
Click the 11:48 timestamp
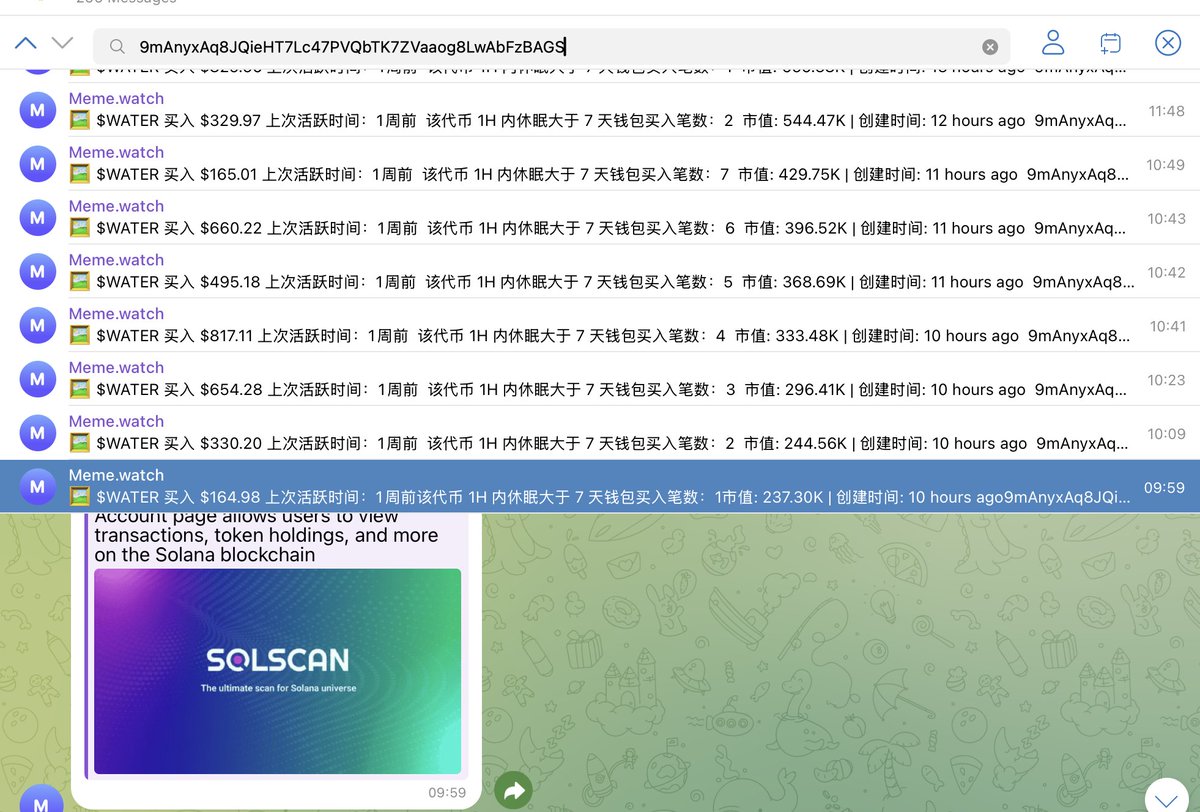pos(1166,111)
